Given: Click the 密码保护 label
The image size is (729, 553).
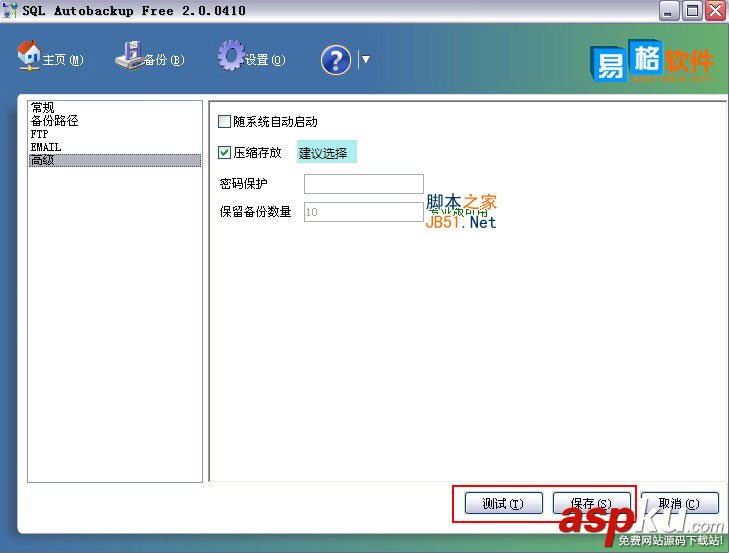Looking at the screenshot, I should [x=243, y=184].
